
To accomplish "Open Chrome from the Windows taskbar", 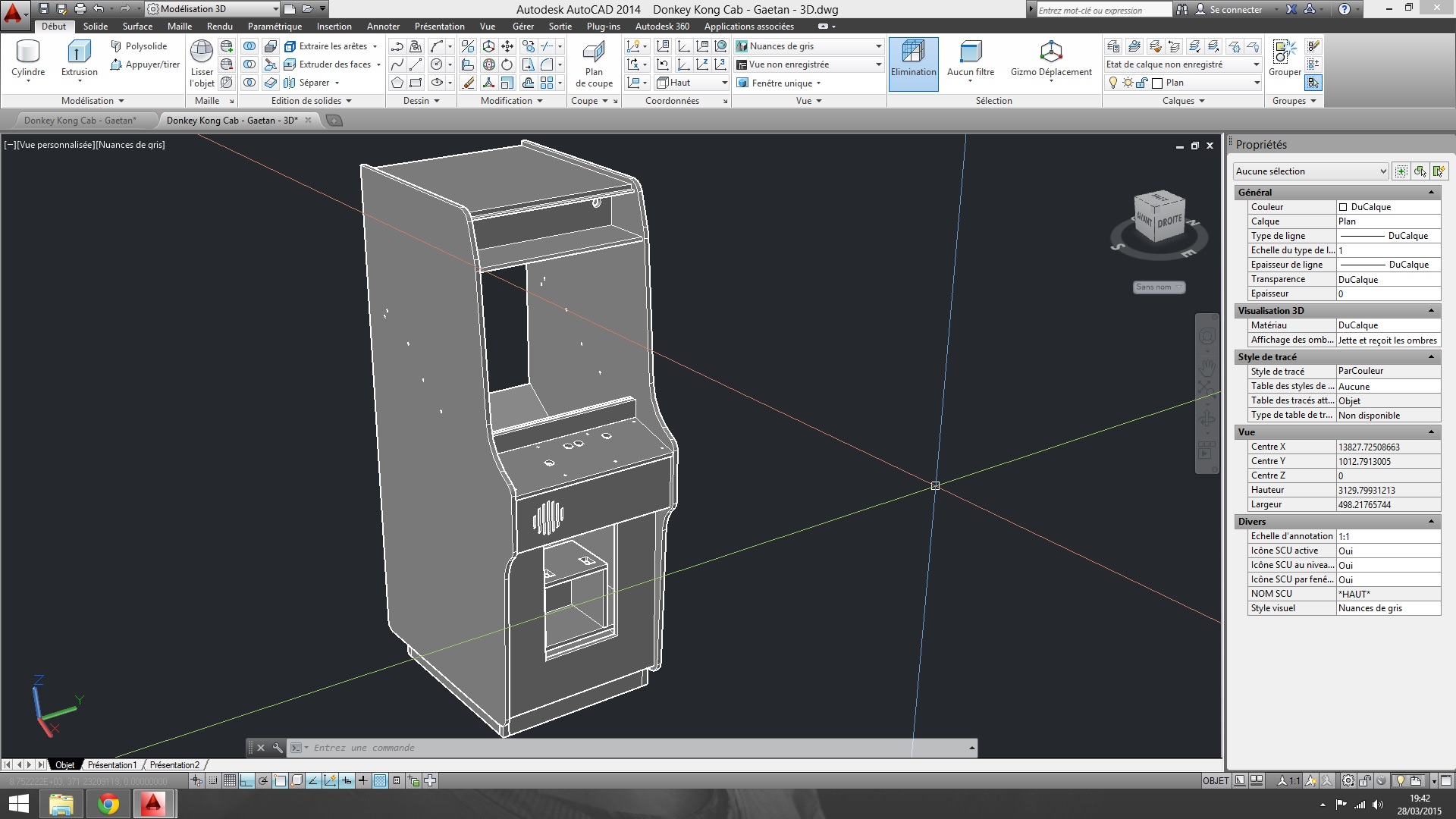I will pyautogui.click(x=108, y=804).
